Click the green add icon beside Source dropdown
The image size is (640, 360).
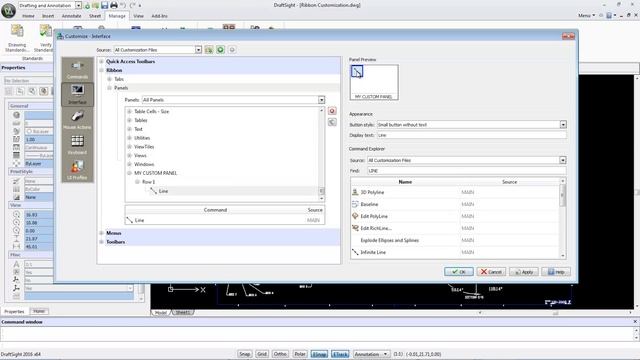pyautogui.click(x=220, y=50)
